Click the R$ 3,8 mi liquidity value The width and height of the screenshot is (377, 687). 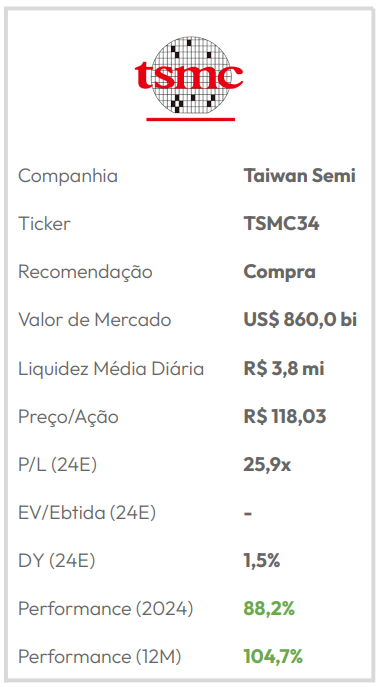point(284,368)
